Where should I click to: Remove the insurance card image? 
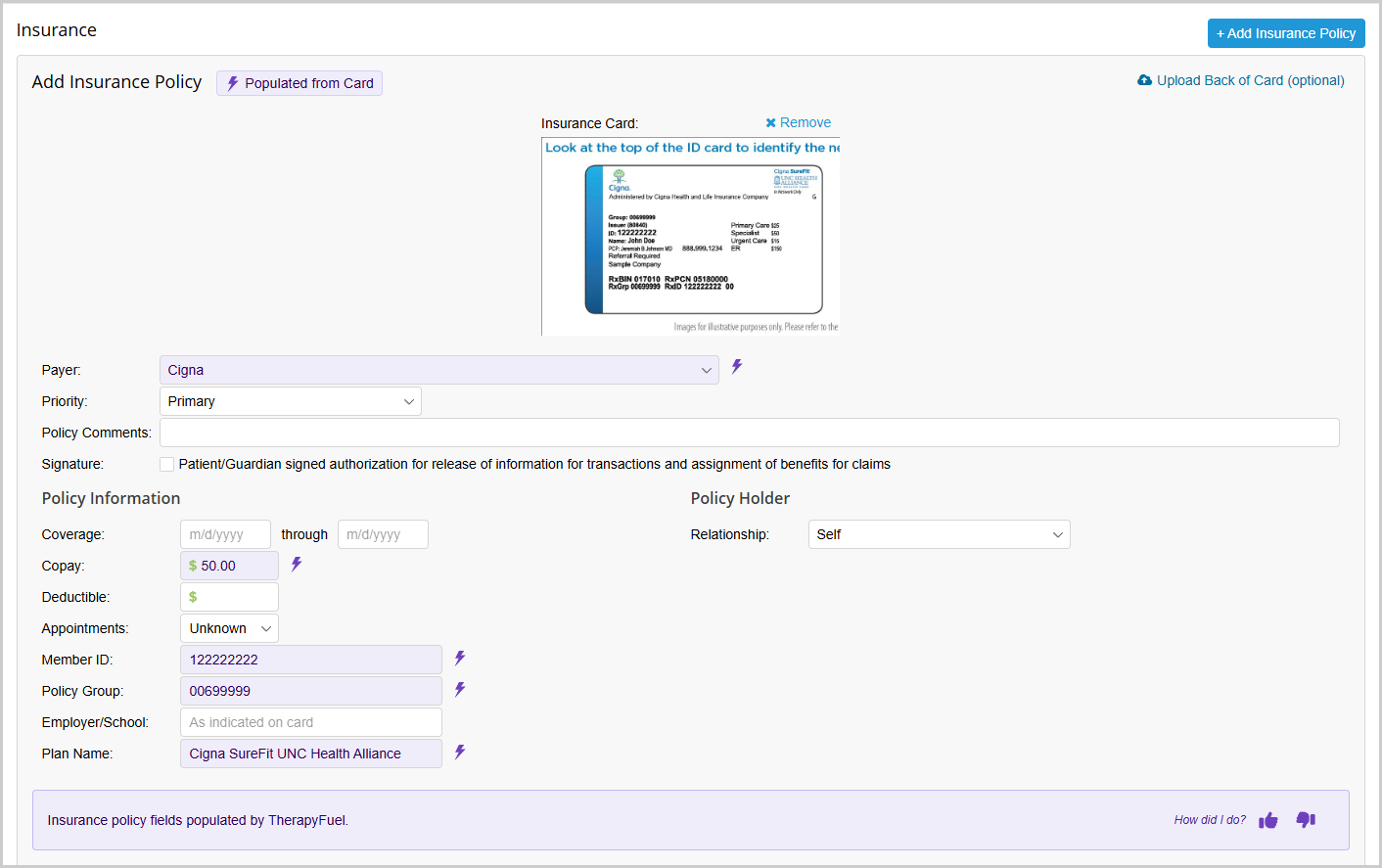click(799, 122)
